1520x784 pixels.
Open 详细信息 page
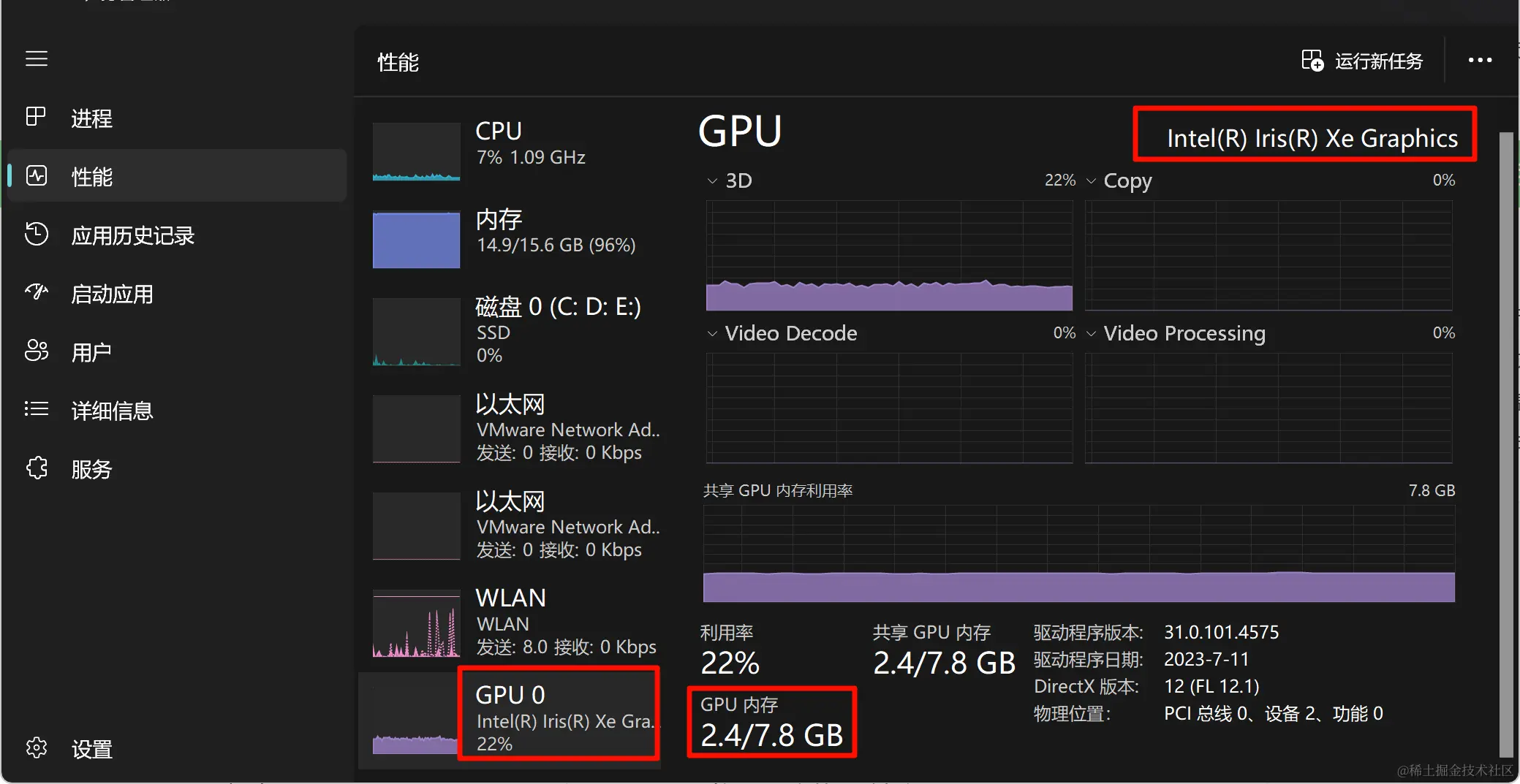point(178,410)
